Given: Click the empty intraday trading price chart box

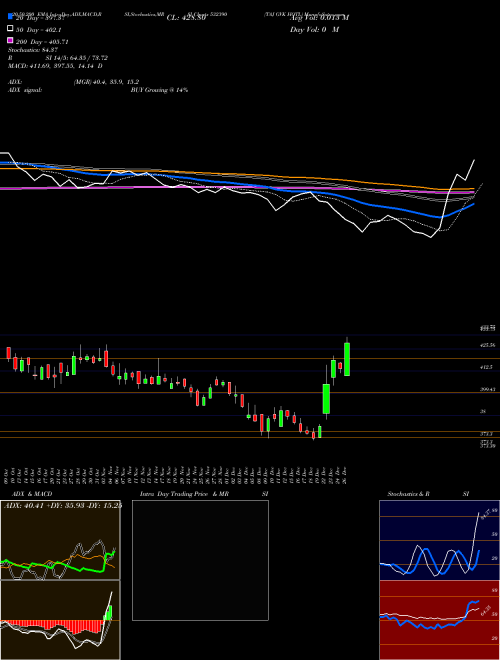Looking at the screenshot, I should pyautogui.click(x=200, y=560).
